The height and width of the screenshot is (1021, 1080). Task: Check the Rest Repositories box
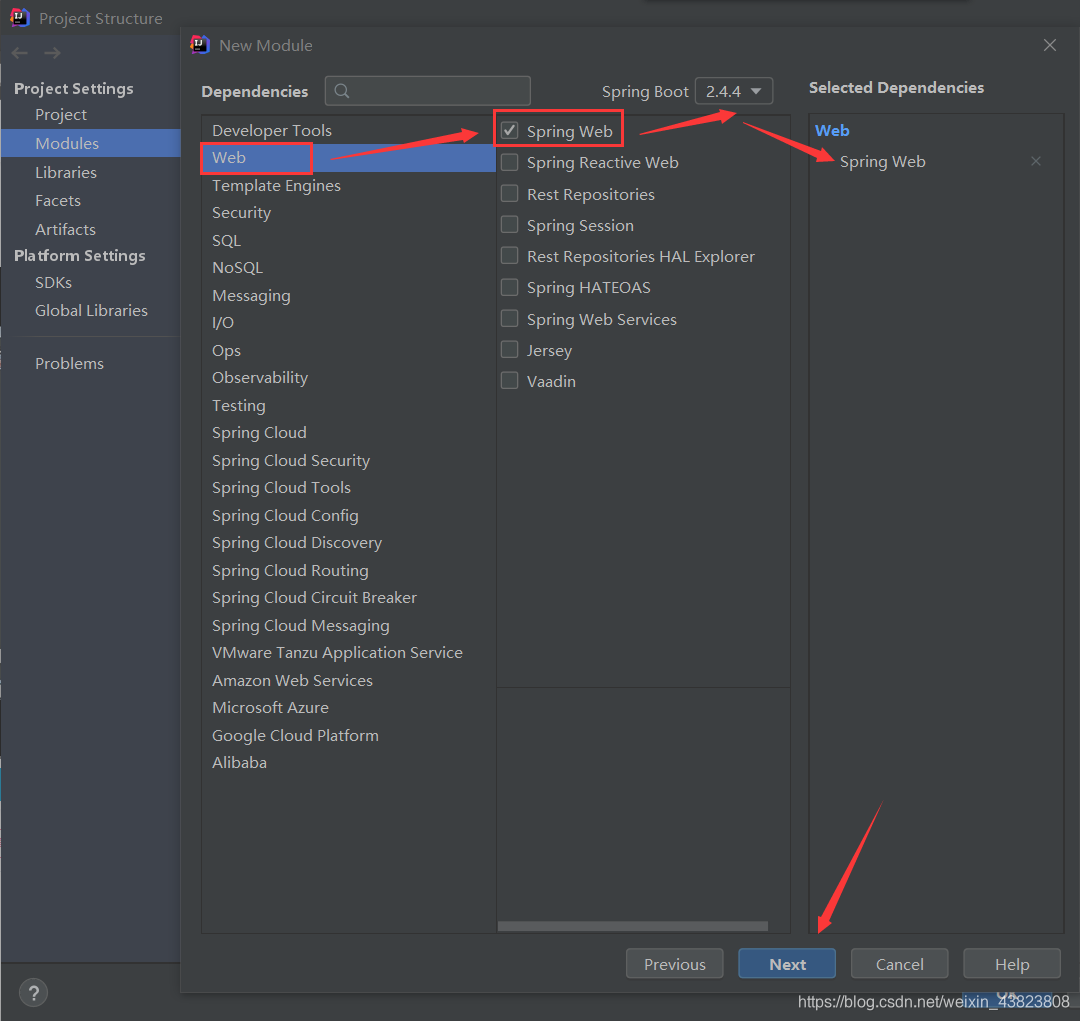point(510,194)
